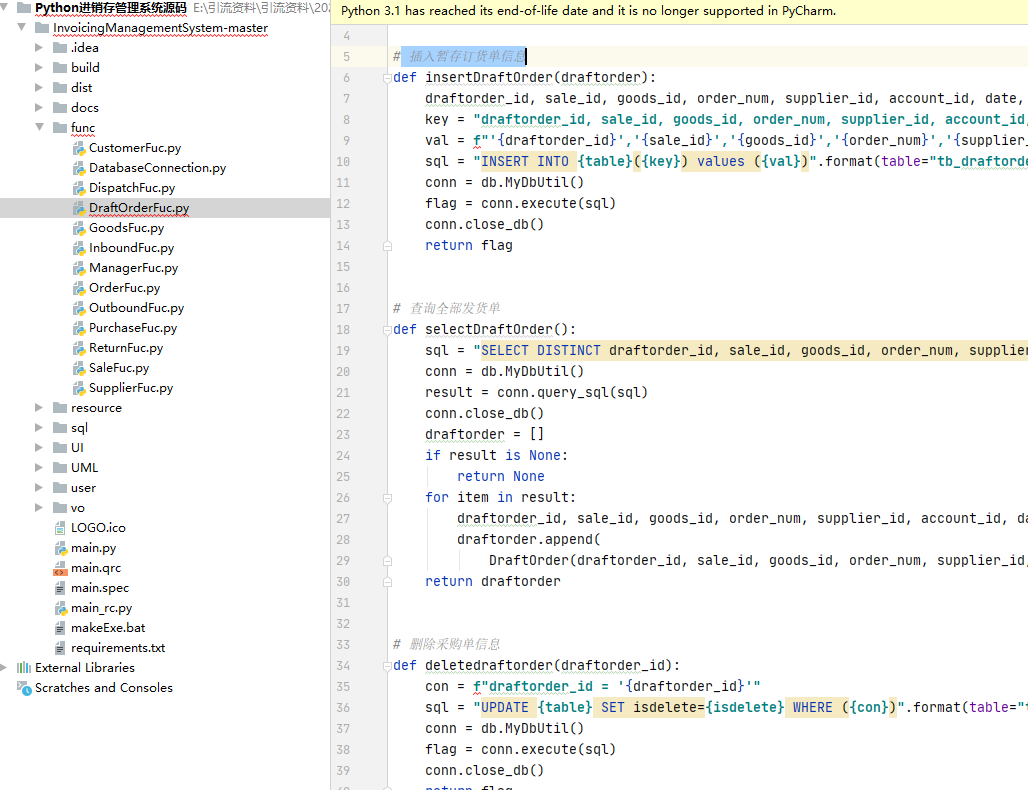Click 'draftorder = []' on line 23
Viewport: 1028px width, 790px height.
click(484, 434)
